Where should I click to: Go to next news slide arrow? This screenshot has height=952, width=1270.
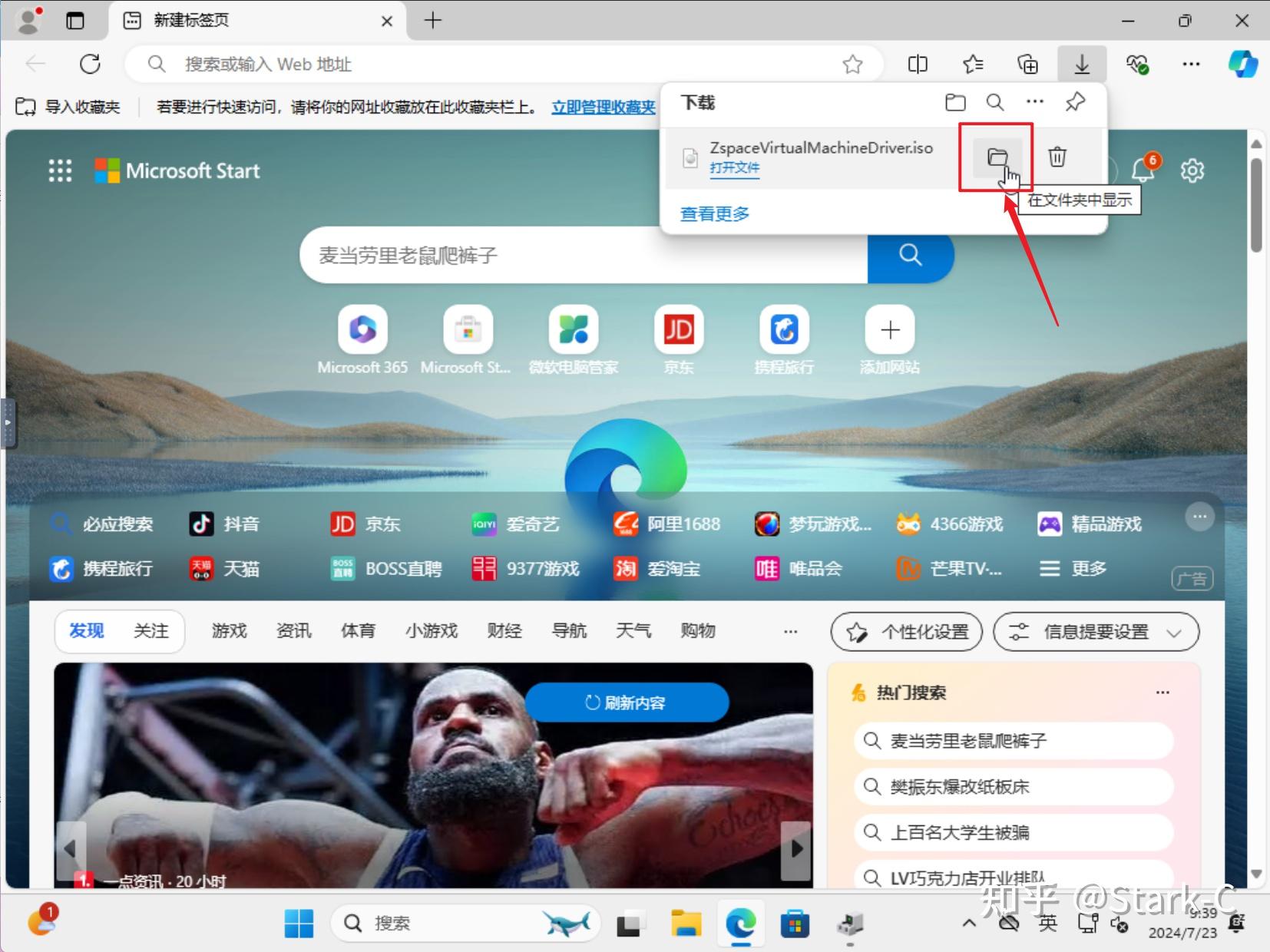click(796, 850)
